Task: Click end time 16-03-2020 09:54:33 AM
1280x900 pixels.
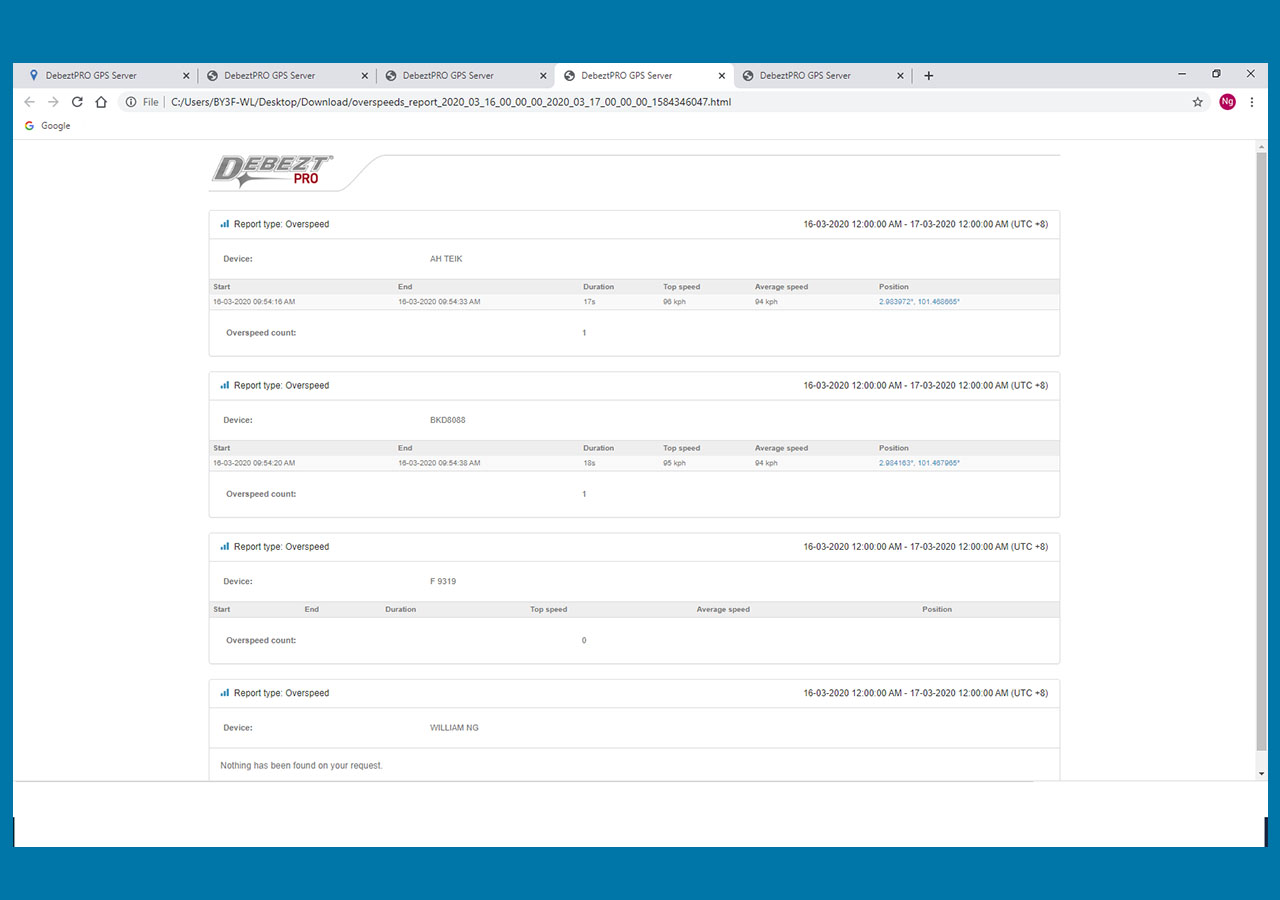Action: pos(439,302)
